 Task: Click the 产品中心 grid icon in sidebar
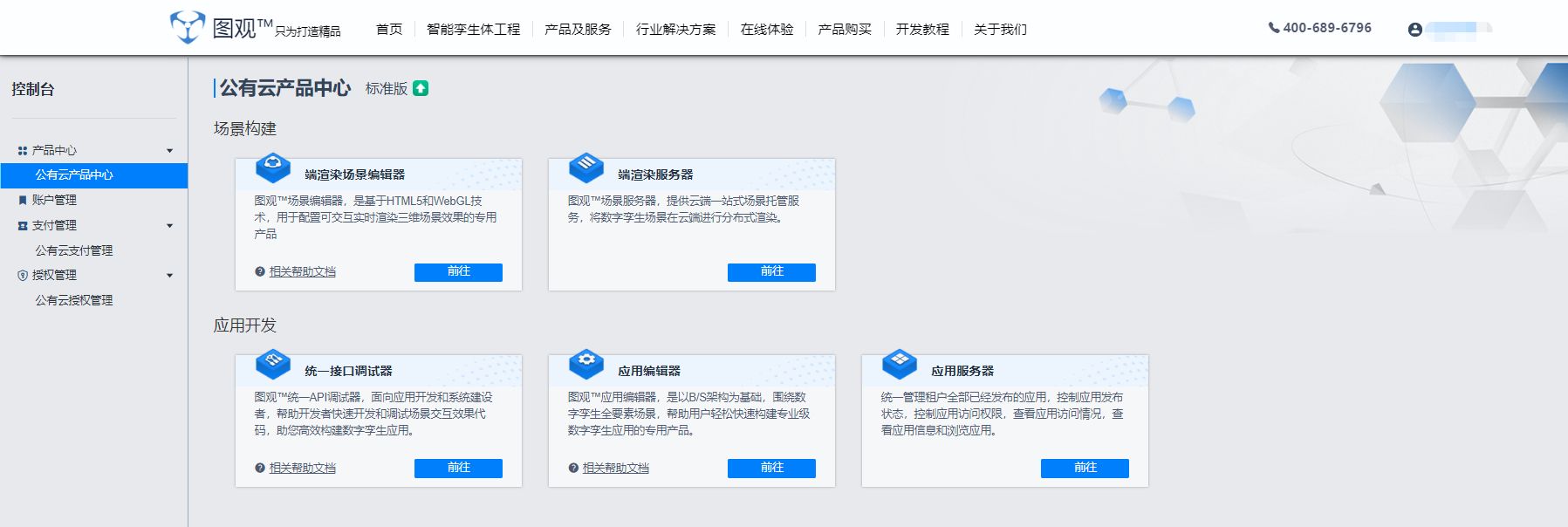[23, 151]
